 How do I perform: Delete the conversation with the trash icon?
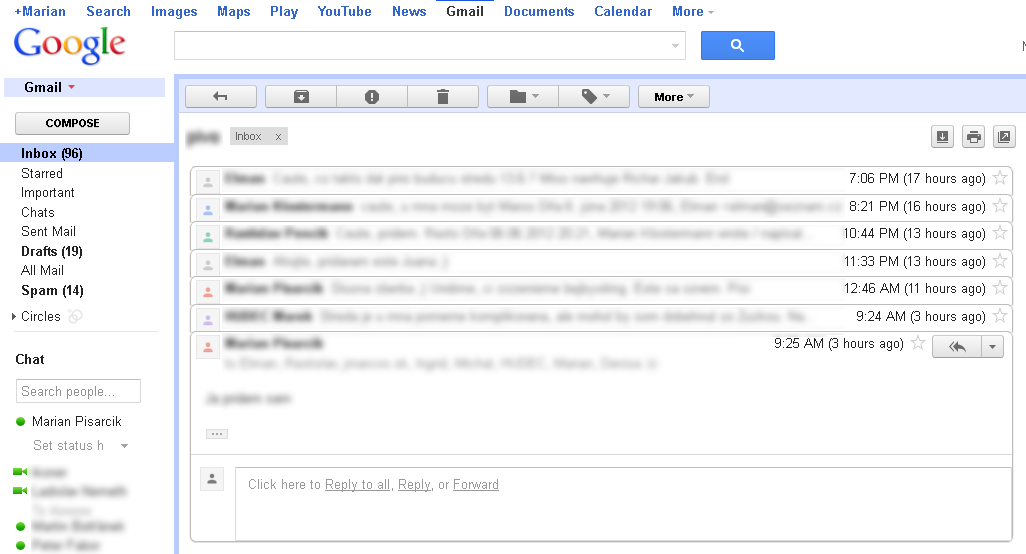443,97
